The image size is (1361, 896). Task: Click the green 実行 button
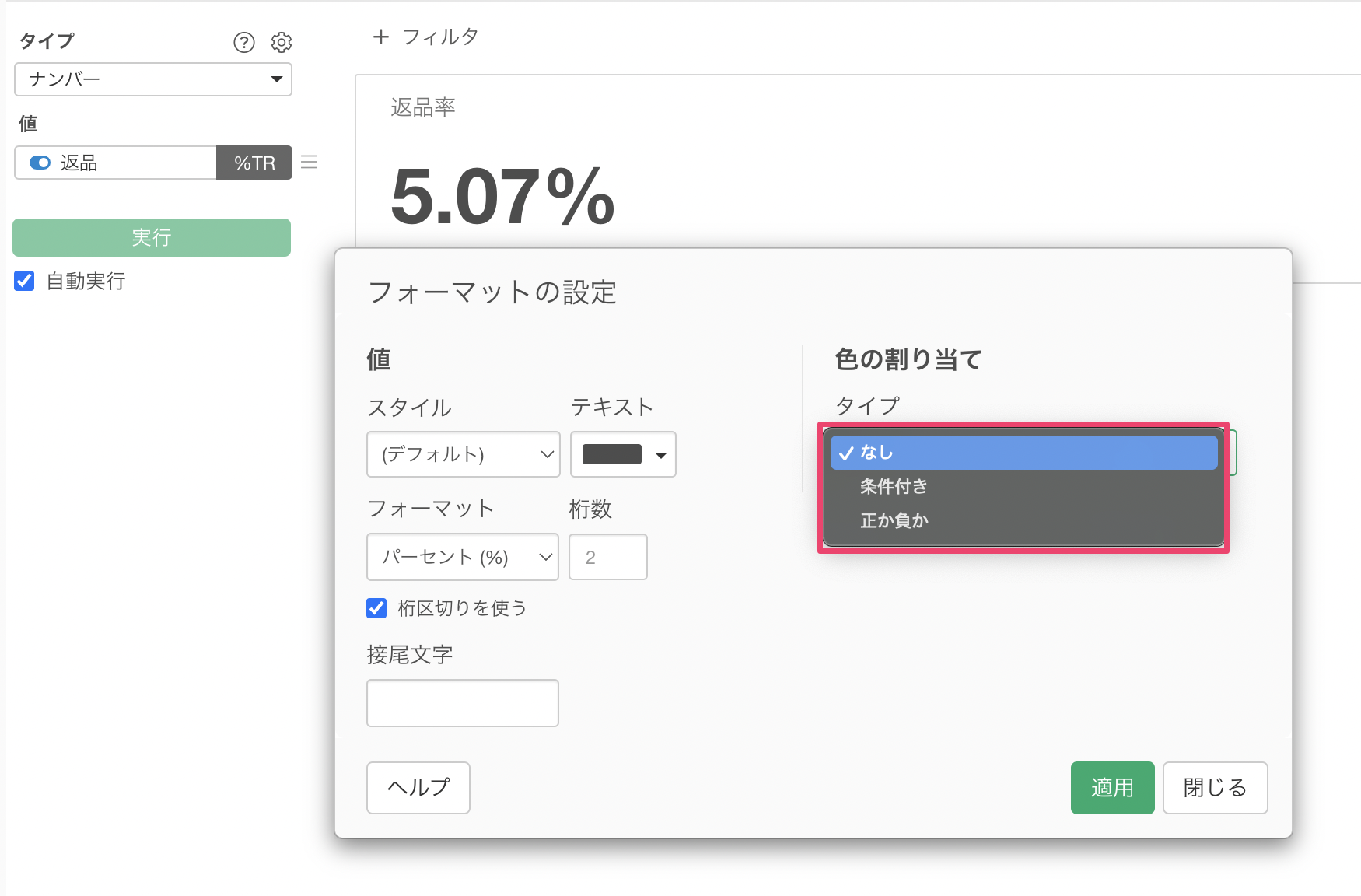(152, 237)
